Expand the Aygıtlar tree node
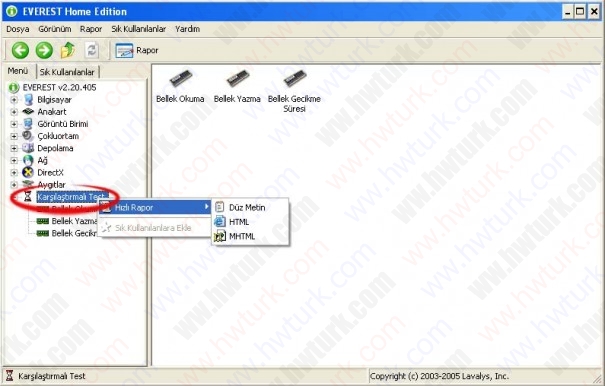 pos(14,185)
